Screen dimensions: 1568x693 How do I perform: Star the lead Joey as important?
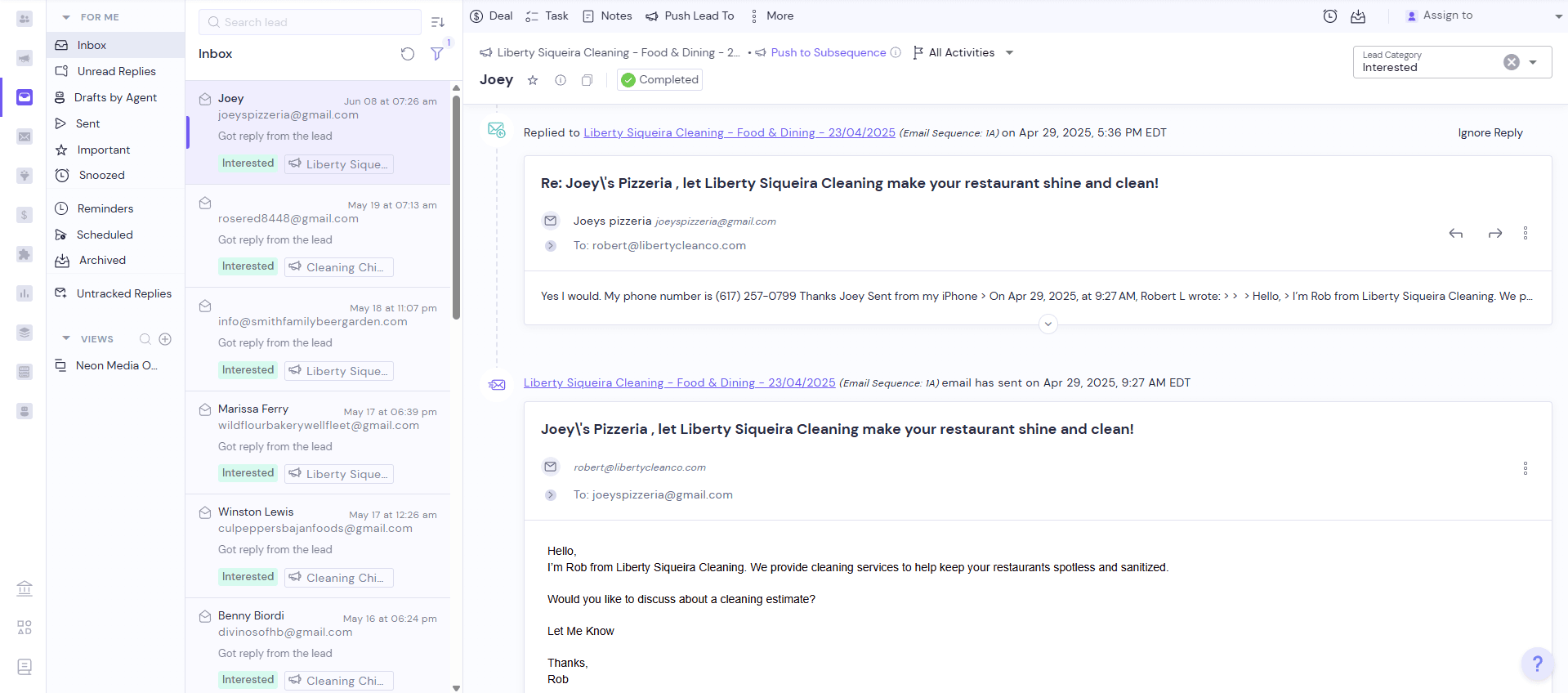point(533,80)
